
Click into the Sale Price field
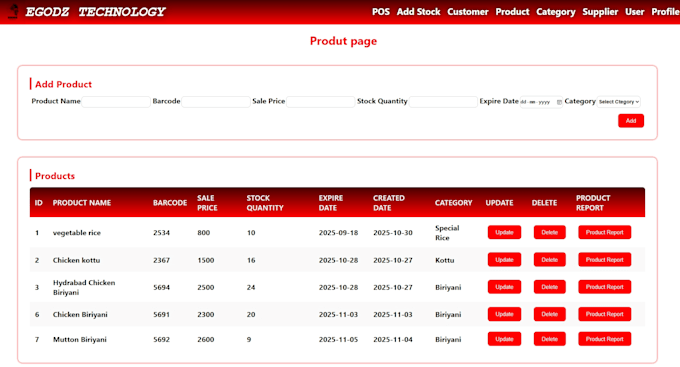tap(320, 102)
